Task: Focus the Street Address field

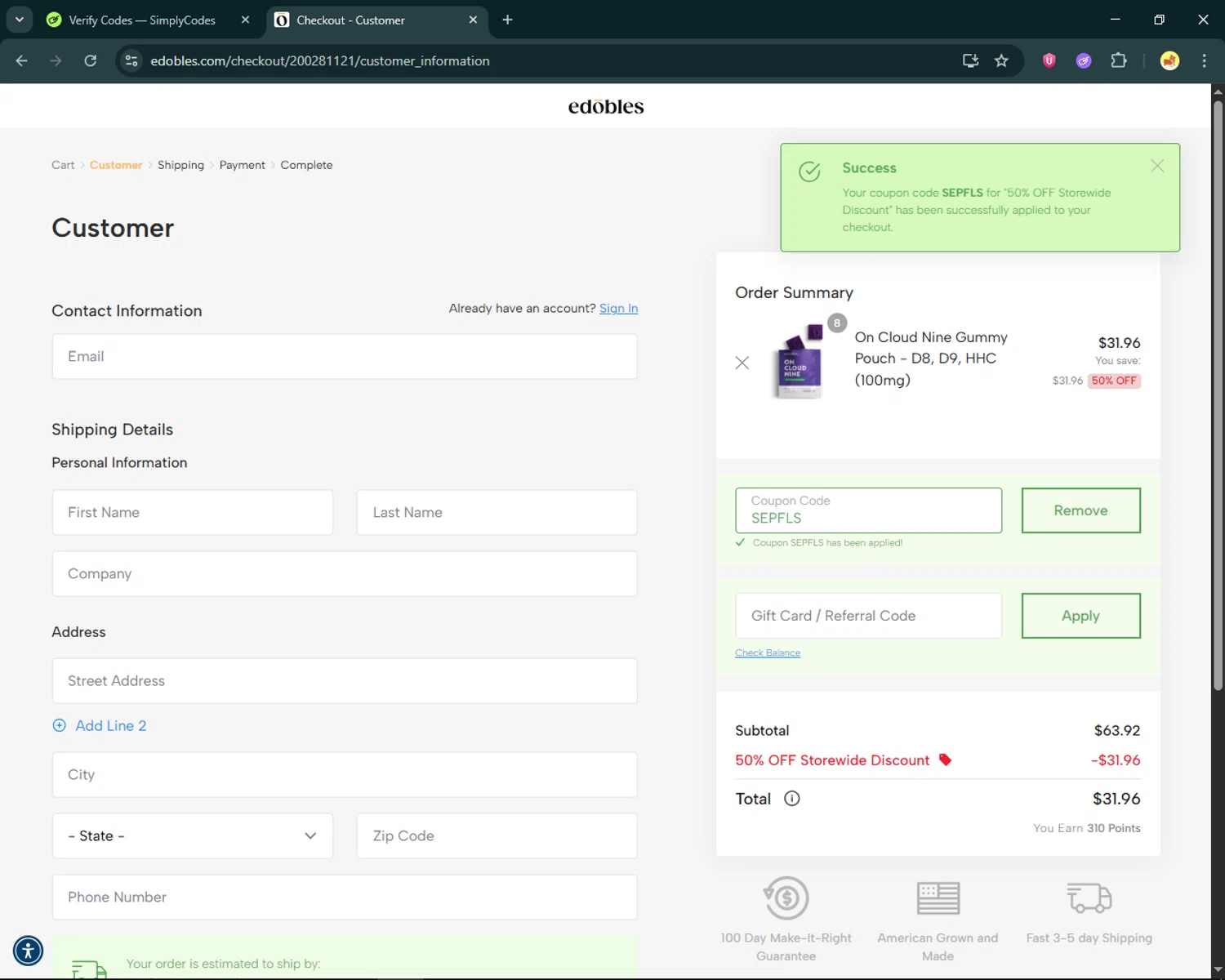Action: 345,680
